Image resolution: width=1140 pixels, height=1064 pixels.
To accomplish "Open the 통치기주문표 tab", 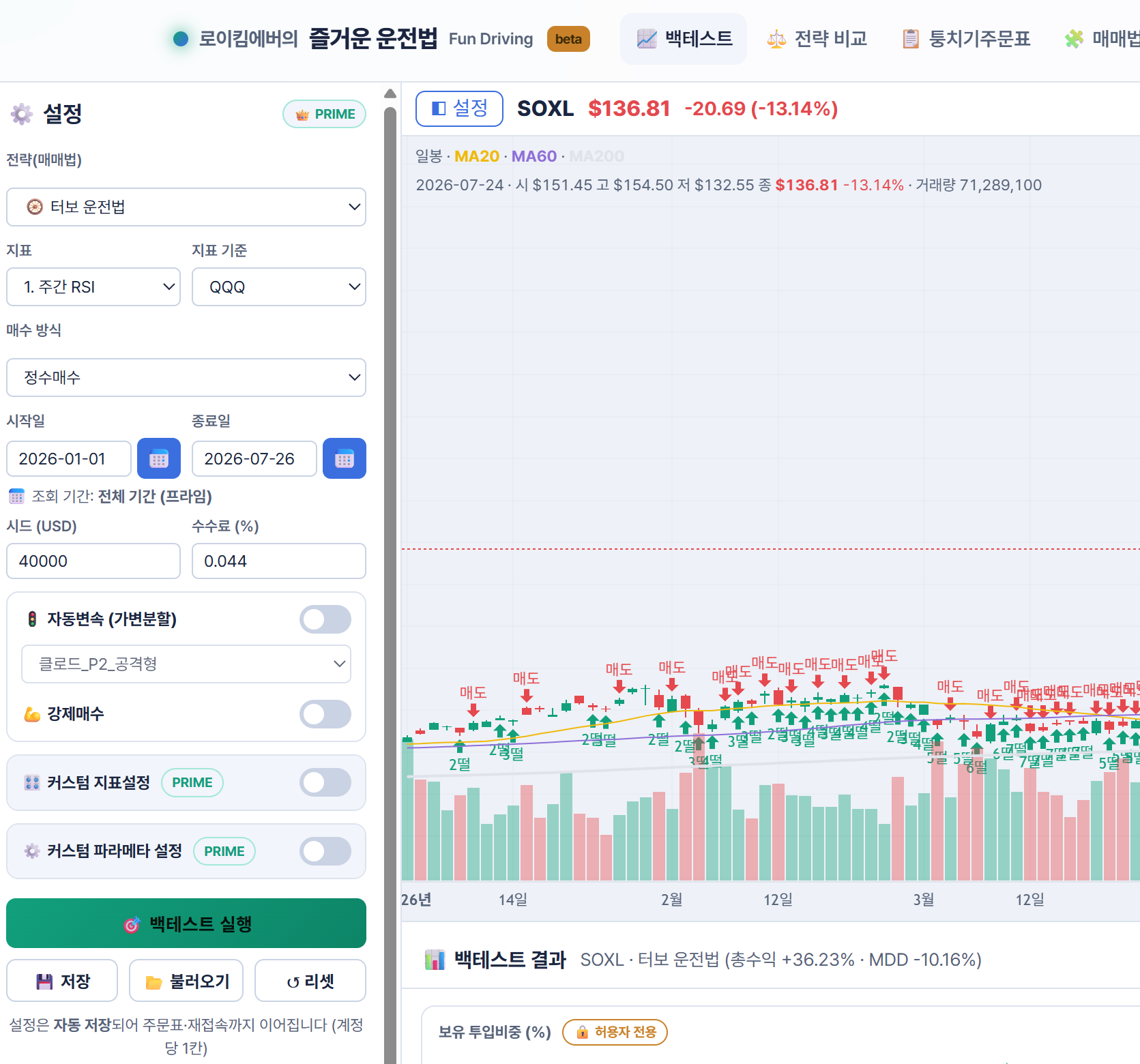I will tap(966, 39).
